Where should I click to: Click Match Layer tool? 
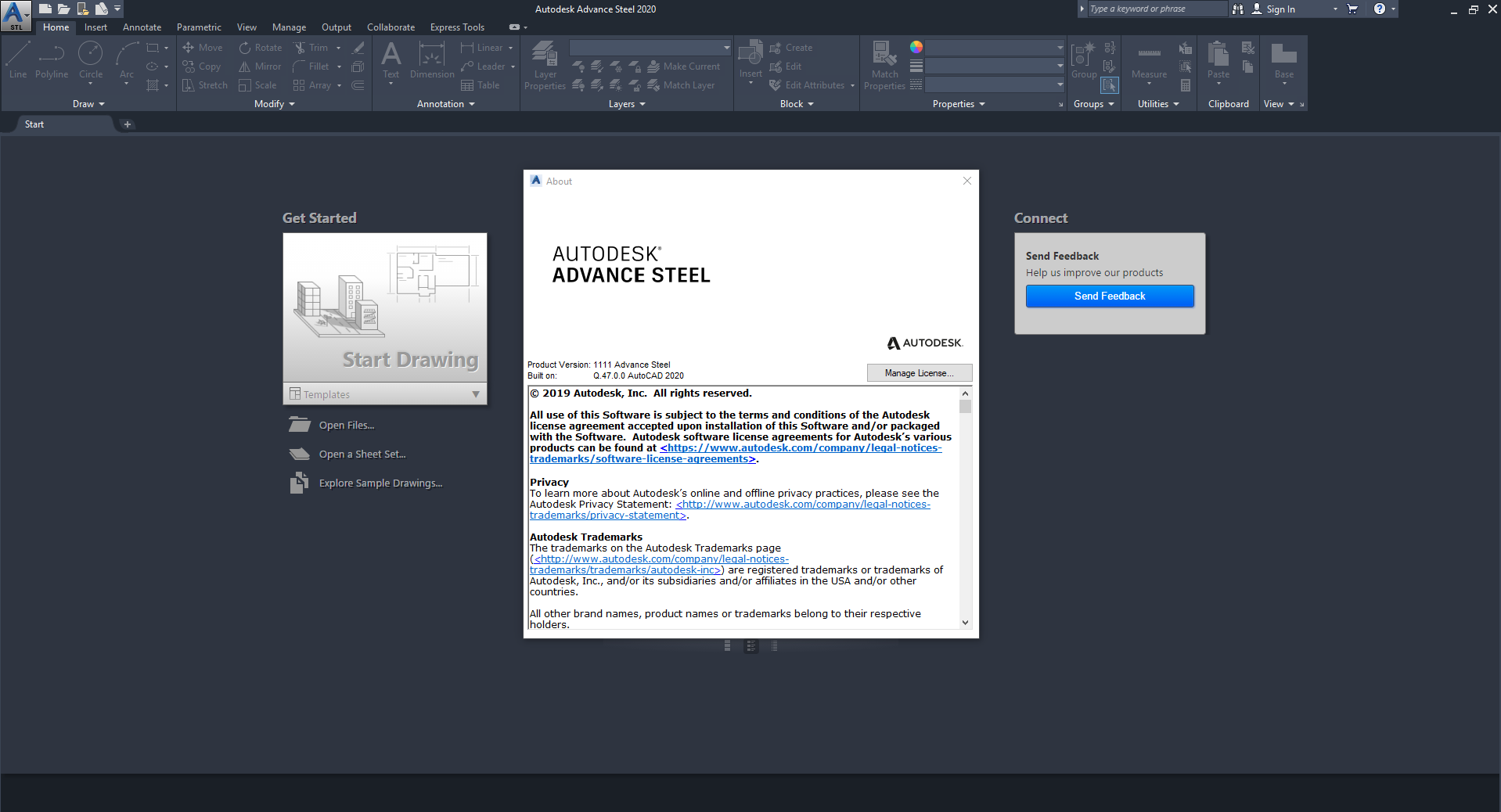tap(681, 85)
